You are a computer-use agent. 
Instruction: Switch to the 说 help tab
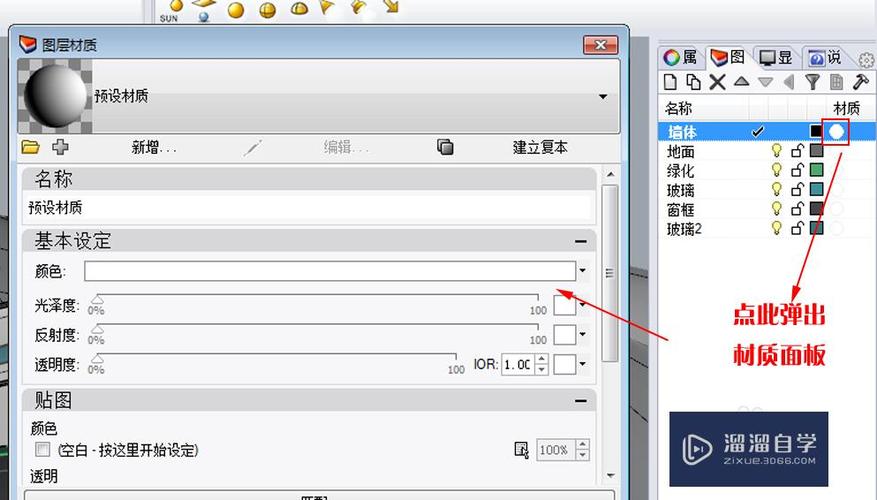point(825,57)
